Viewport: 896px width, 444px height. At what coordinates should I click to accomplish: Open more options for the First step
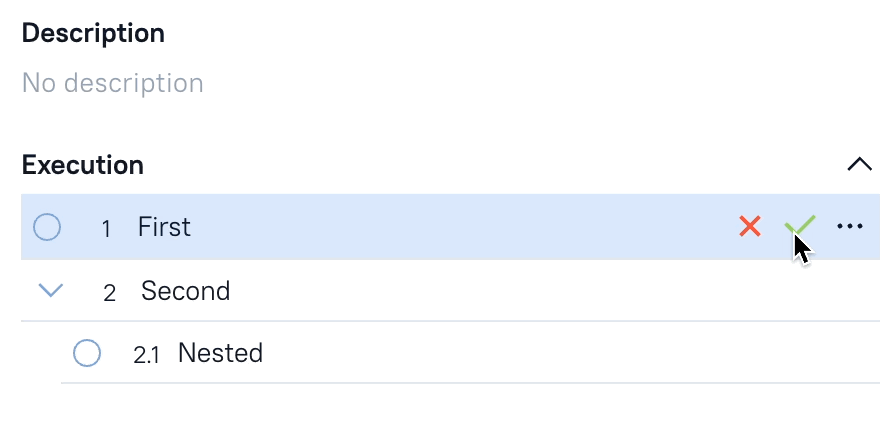[850, 227]
